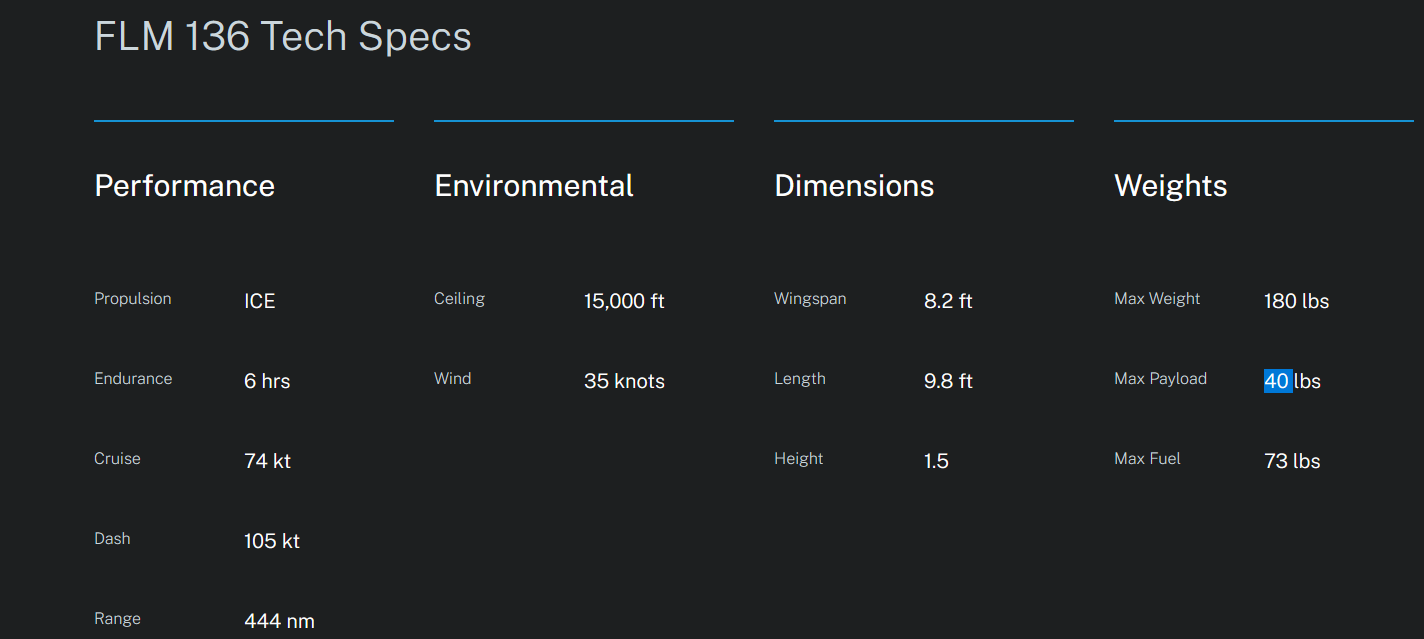Click the 73 lbs max fuel value
1424x639 pixels.
1292,461
